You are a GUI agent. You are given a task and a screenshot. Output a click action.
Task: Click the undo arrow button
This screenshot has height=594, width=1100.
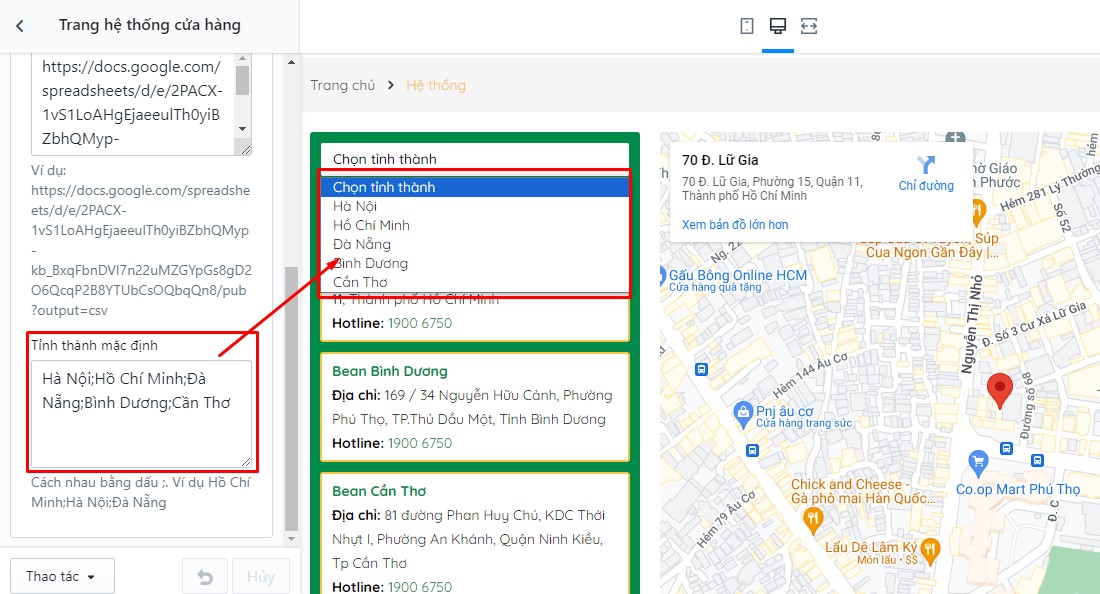click(x=205, y=576)
